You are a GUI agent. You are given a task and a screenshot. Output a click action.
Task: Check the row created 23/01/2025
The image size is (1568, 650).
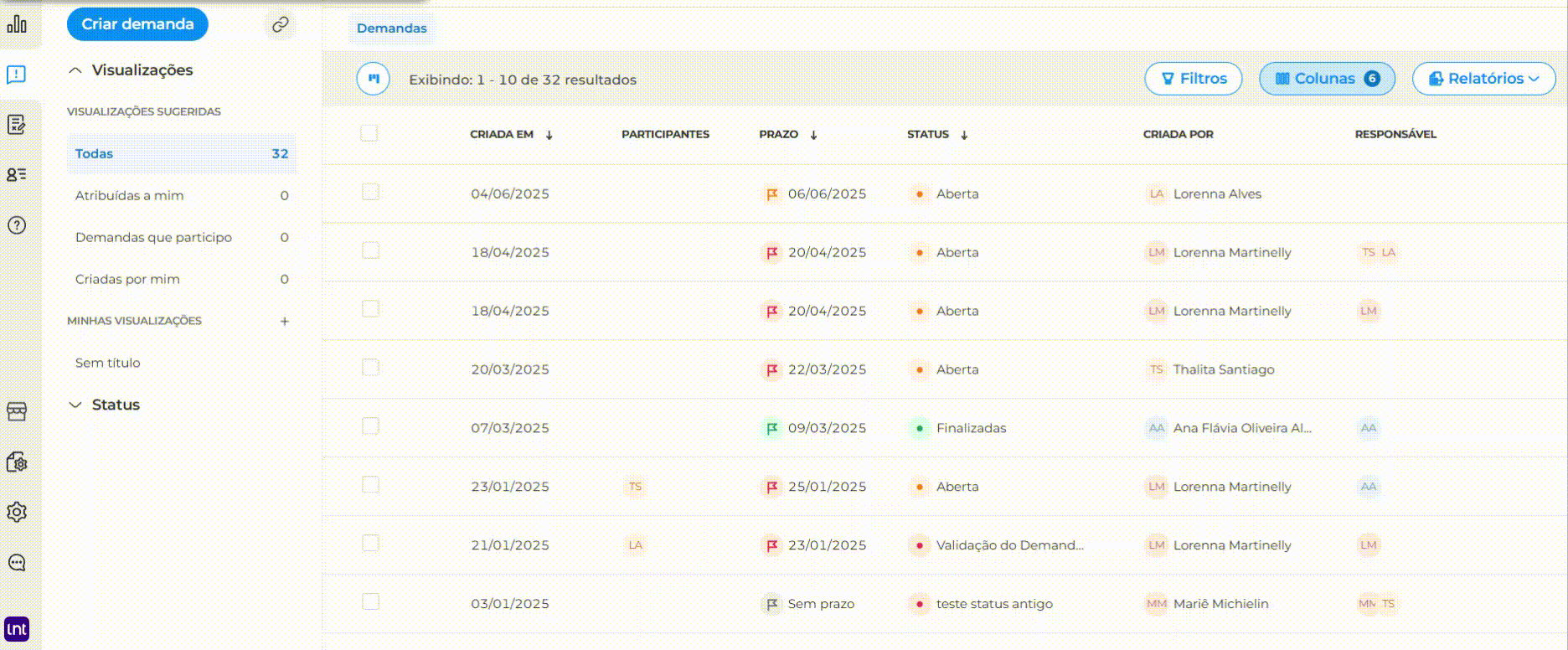coord(370,485)
